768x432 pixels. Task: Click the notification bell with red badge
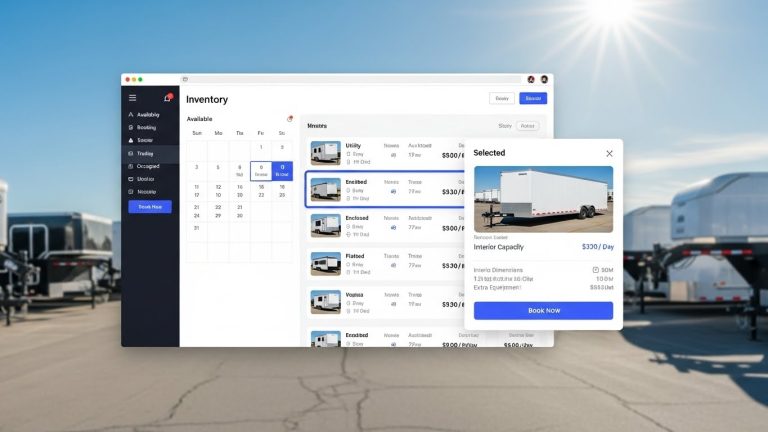click(167, 98)
